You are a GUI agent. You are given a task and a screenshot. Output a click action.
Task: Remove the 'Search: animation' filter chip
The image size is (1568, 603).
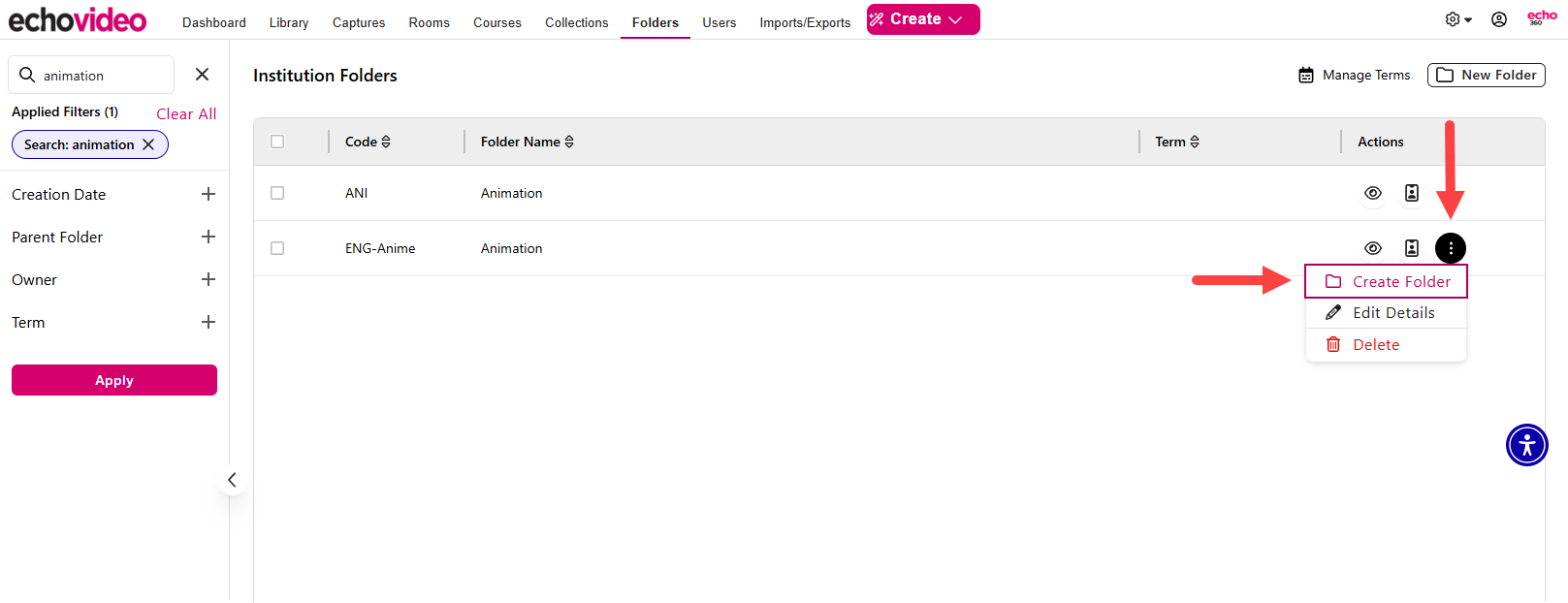click(x=148, y=144)
